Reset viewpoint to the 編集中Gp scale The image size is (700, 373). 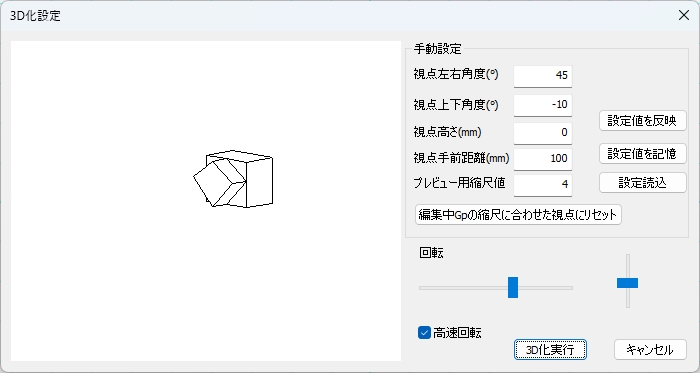[518, 215]
